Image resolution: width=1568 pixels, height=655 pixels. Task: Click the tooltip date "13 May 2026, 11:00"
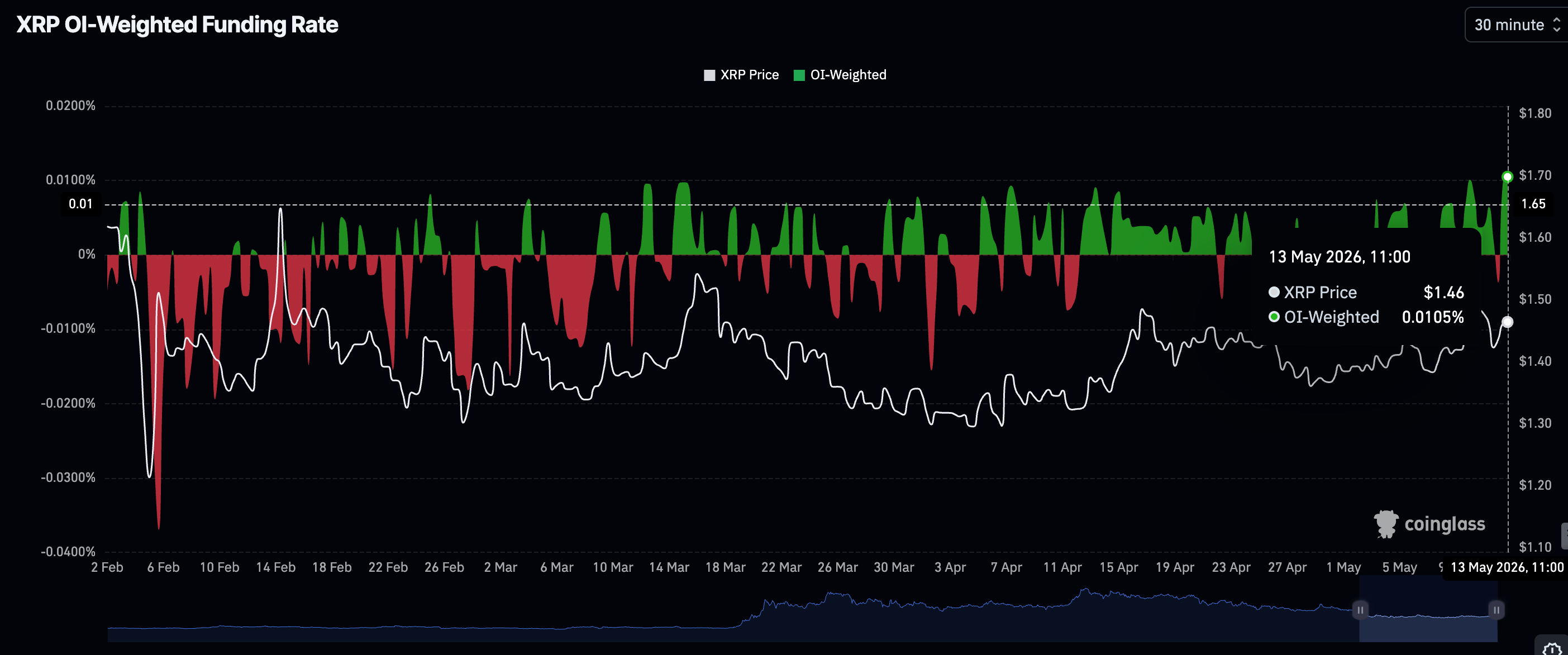tap(1339, 257)
